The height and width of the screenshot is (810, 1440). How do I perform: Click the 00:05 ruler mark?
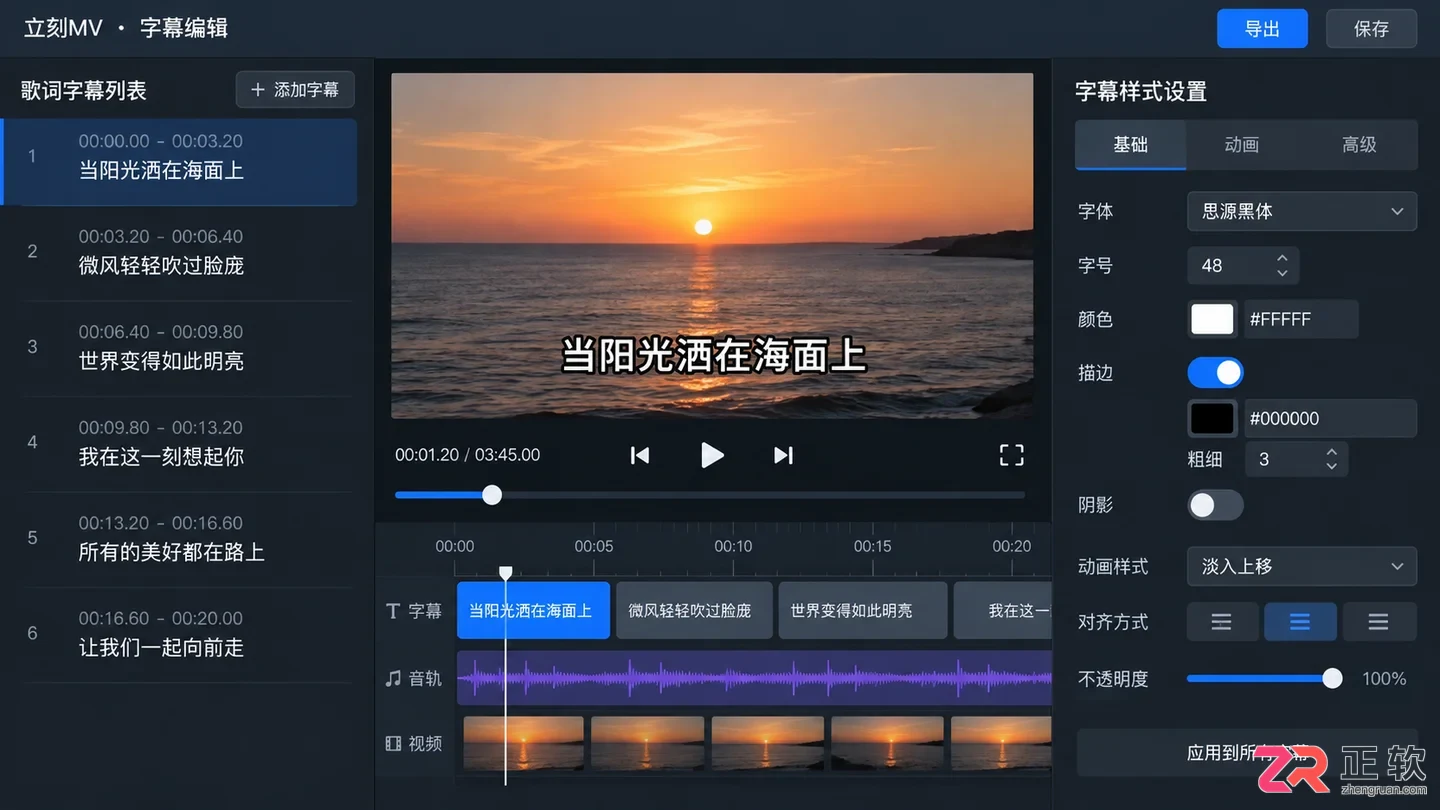pos(594,546)
